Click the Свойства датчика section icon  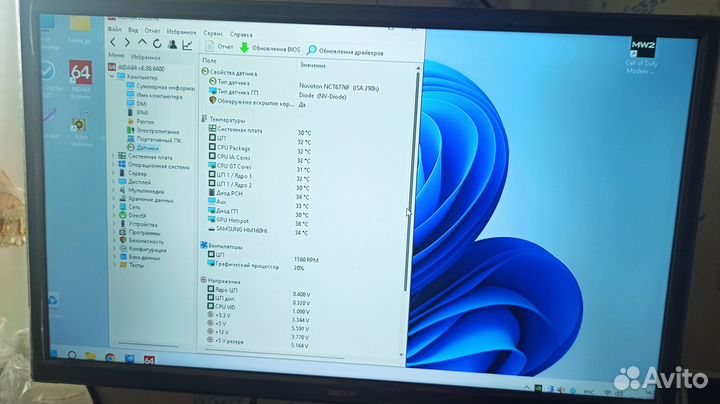[205, 72]
